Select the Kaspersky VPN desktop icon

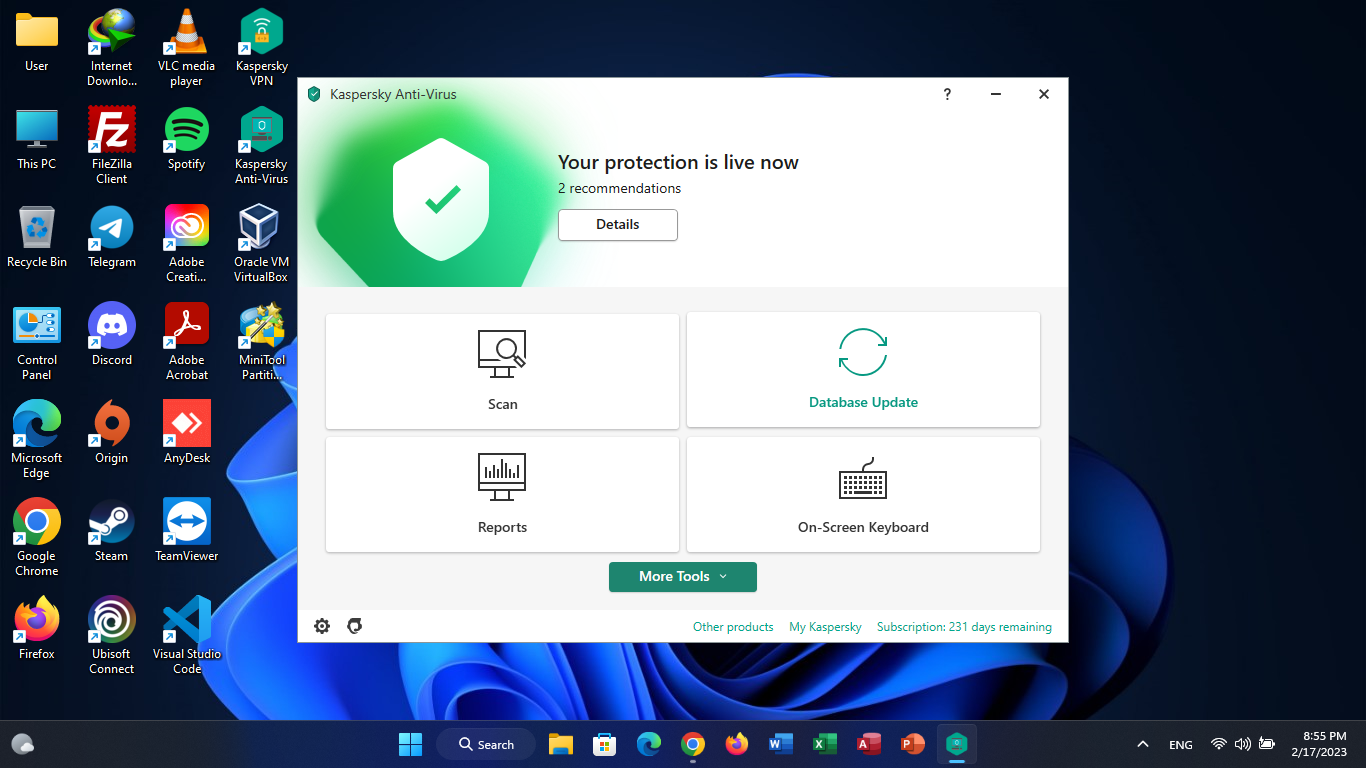(261, 48)
